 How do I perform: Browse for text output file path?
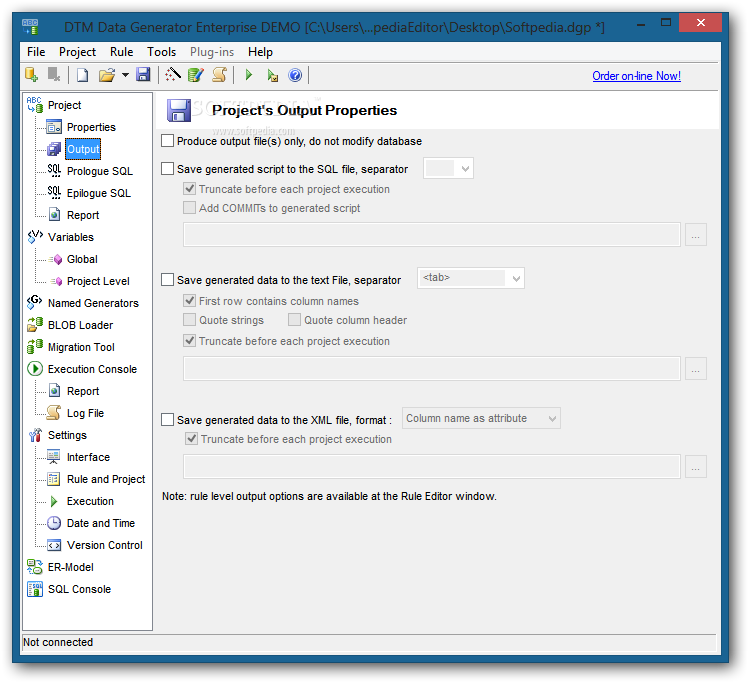click(x=696, y=368)
